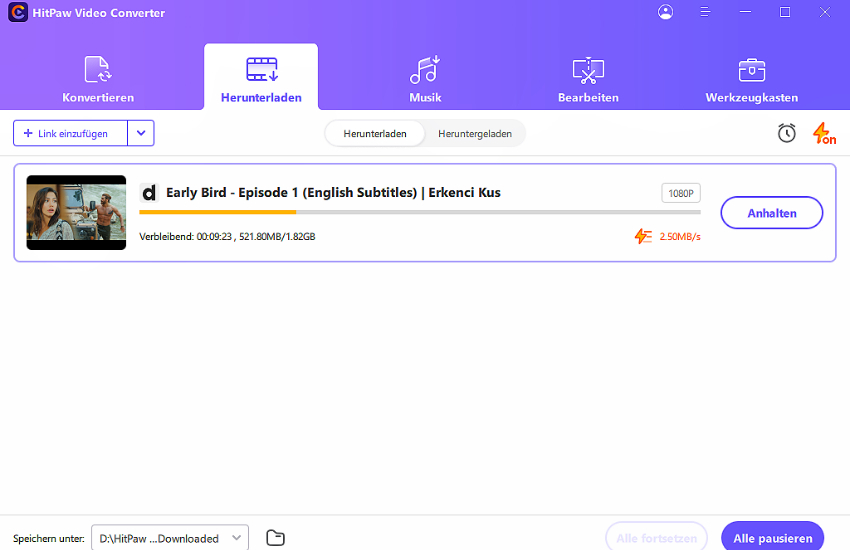Screen dimensions: 850x550
Task: Open the user account profile icon
Action: point(665,12)
